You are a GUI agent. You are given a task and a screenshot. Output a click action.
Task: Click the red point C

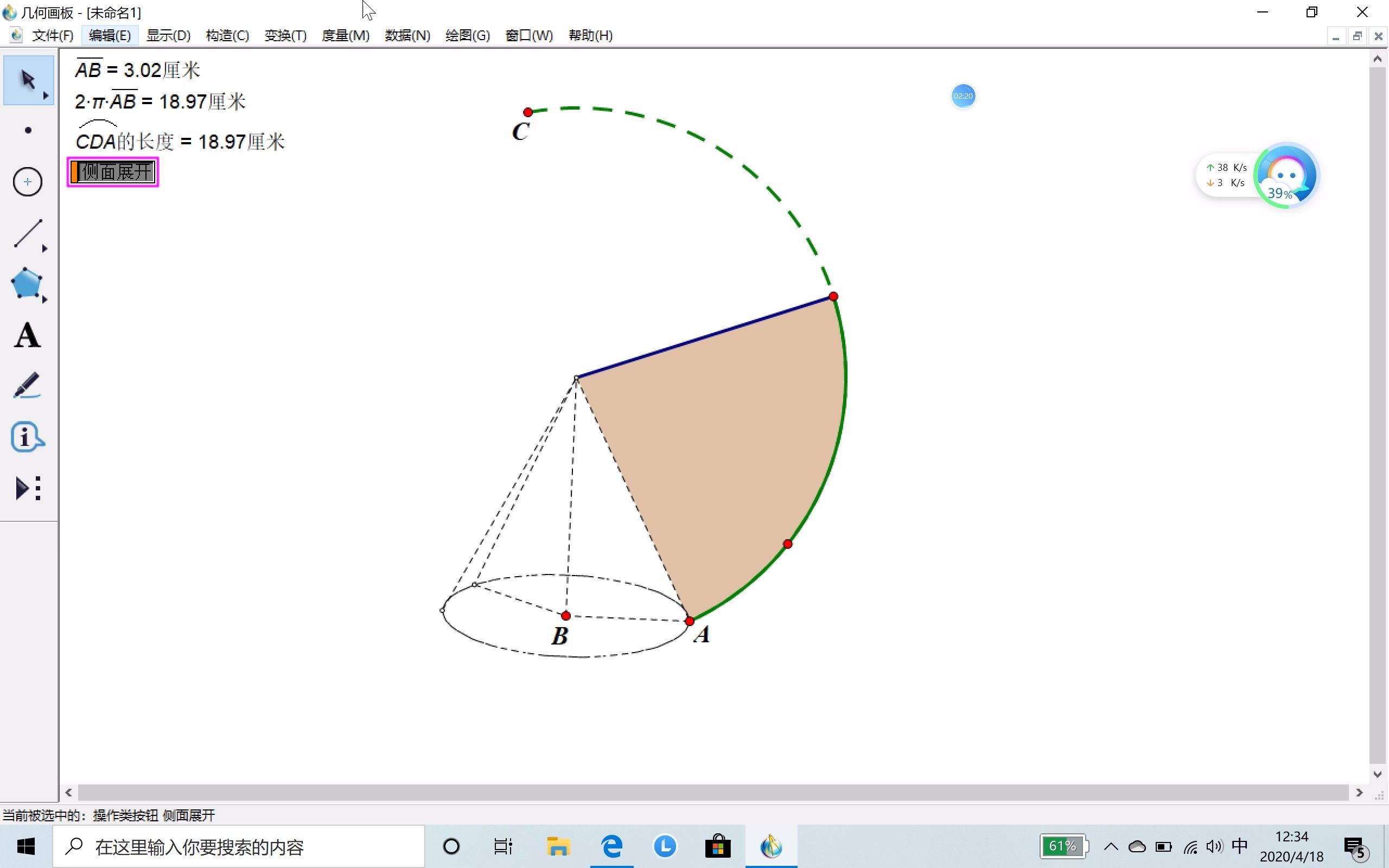coord(528,112)
